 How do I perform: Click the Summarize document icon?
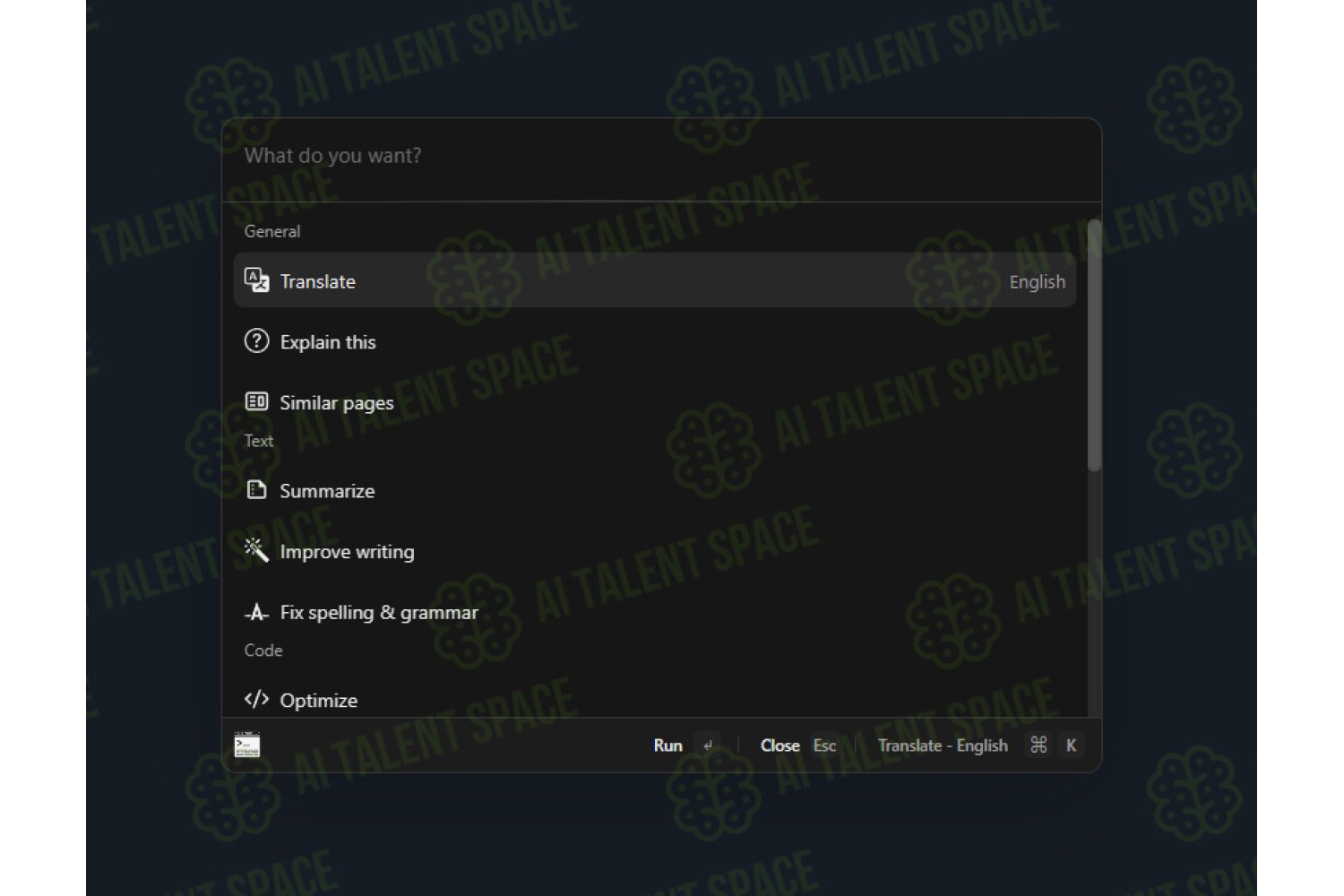[x=256, y=490]
